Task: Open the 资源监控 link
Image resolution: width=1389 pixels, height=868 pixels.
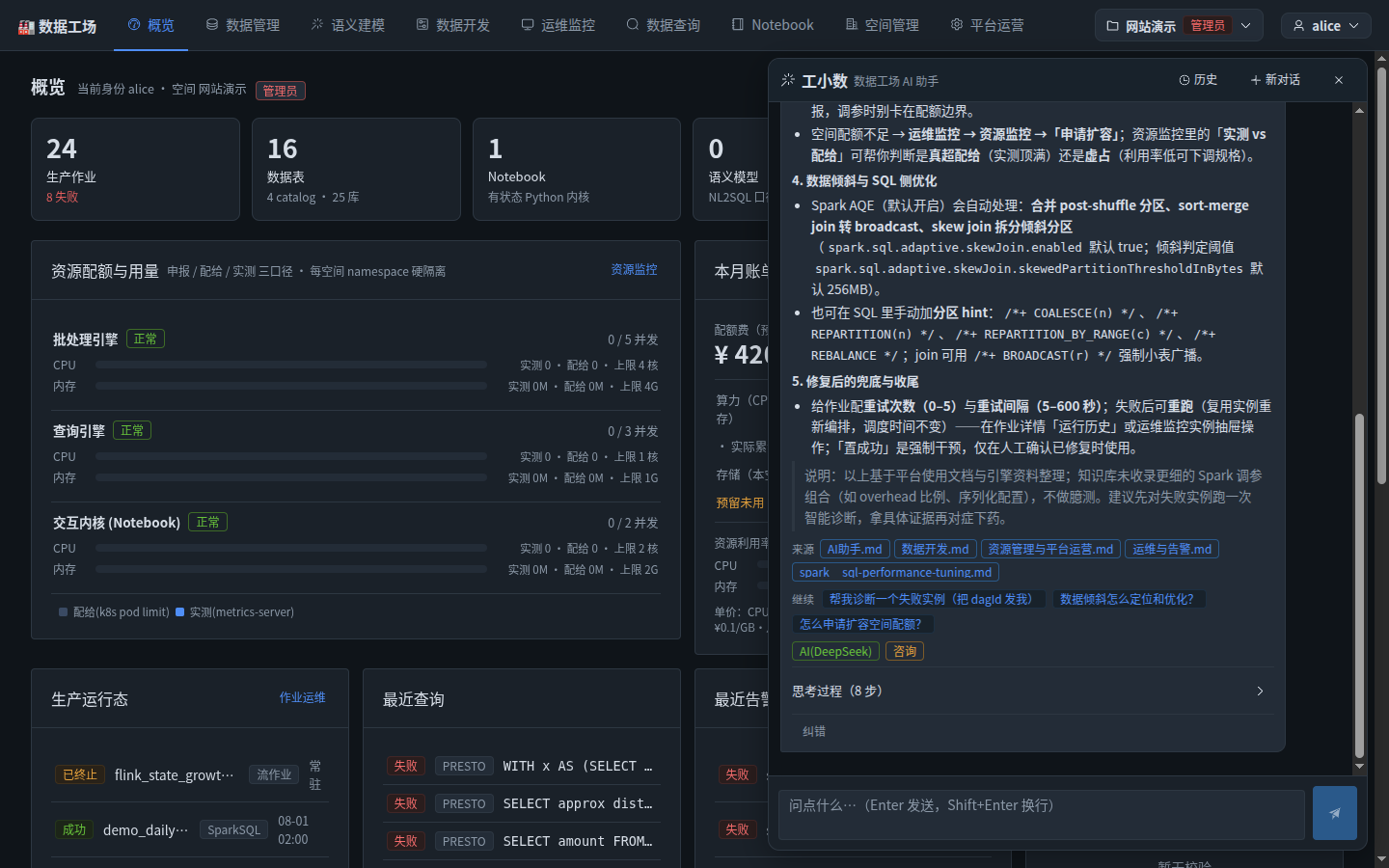Action: click(x=634, y=270)
